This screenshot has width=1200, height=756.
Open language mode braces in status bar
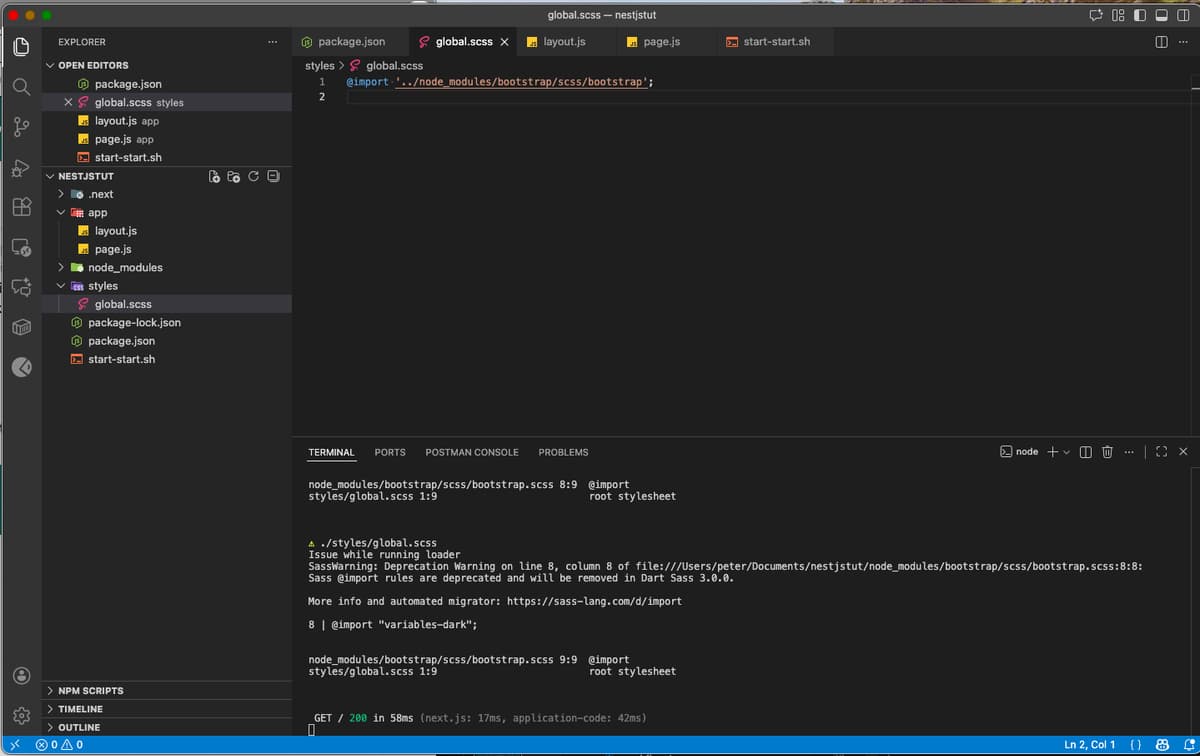coord(1136,745)
